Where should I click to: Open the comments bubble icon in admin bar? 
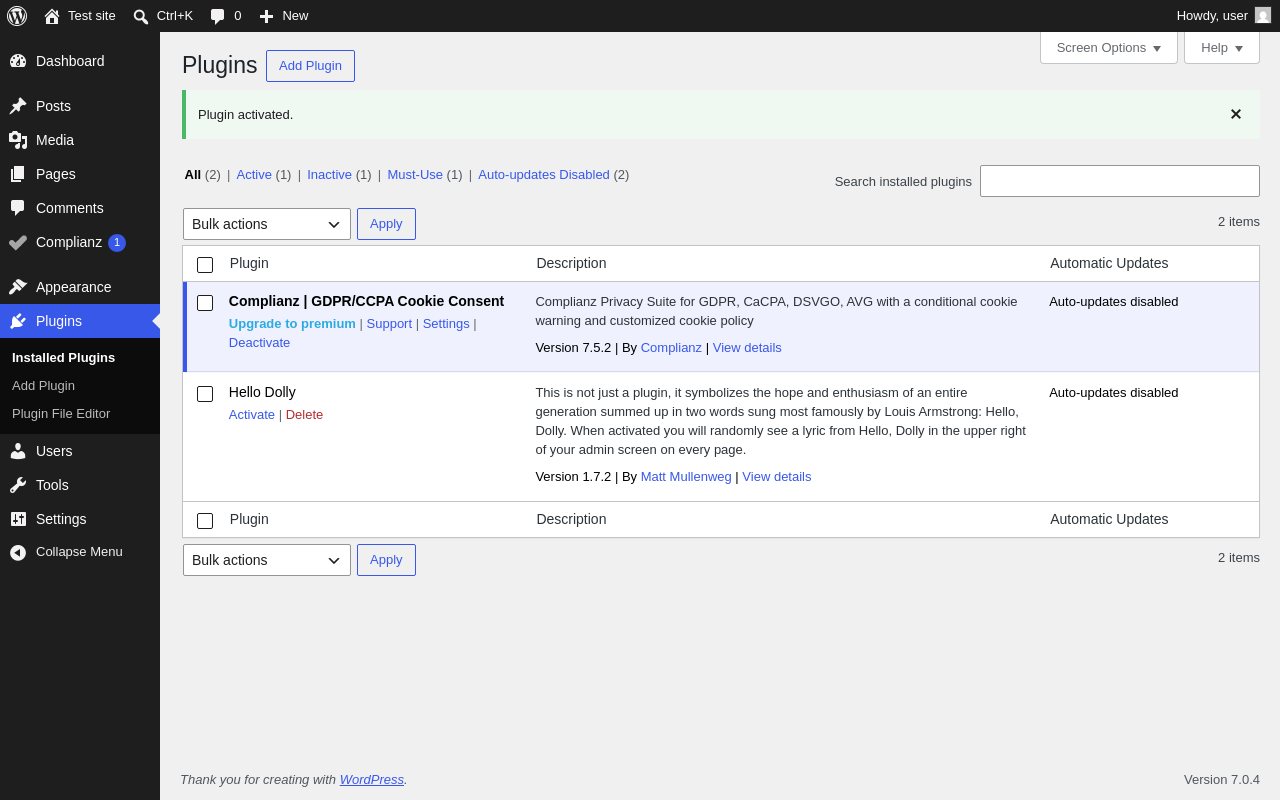(x=217, y=16)
